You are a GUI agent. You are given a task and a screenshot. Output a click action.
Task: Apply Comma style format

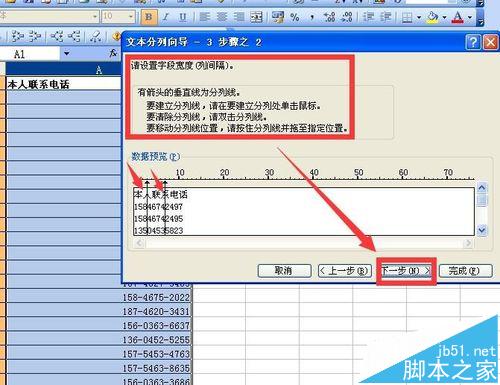[312, 17]
